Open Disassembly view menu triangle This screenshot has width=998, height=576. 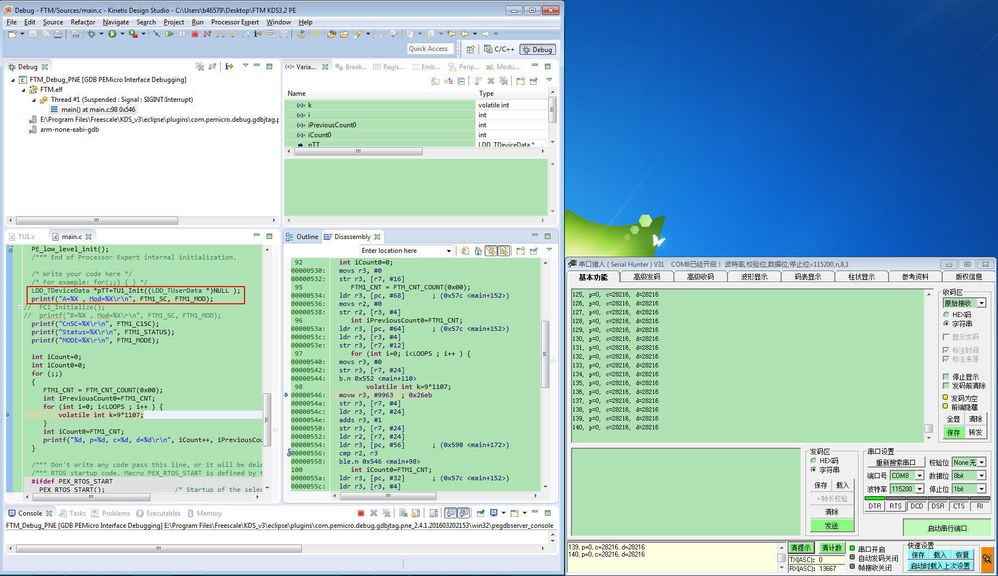tap(549, 250)
